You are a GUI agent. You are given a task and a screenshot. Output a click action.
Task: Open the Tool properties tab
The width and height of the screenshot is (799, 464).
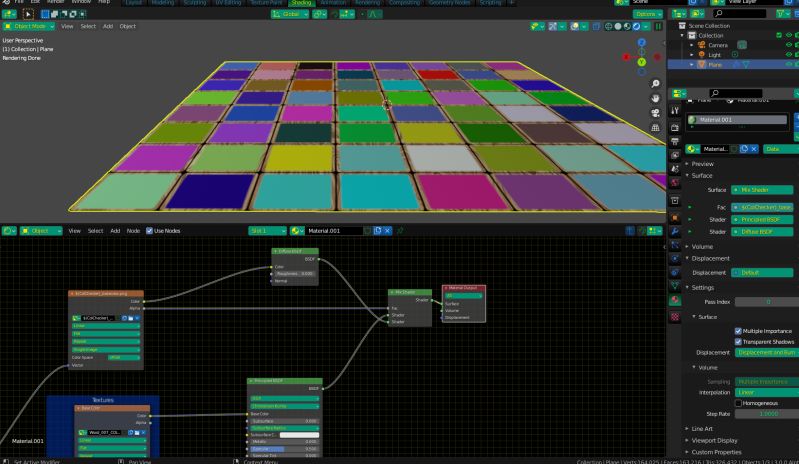tap(675, 111)
